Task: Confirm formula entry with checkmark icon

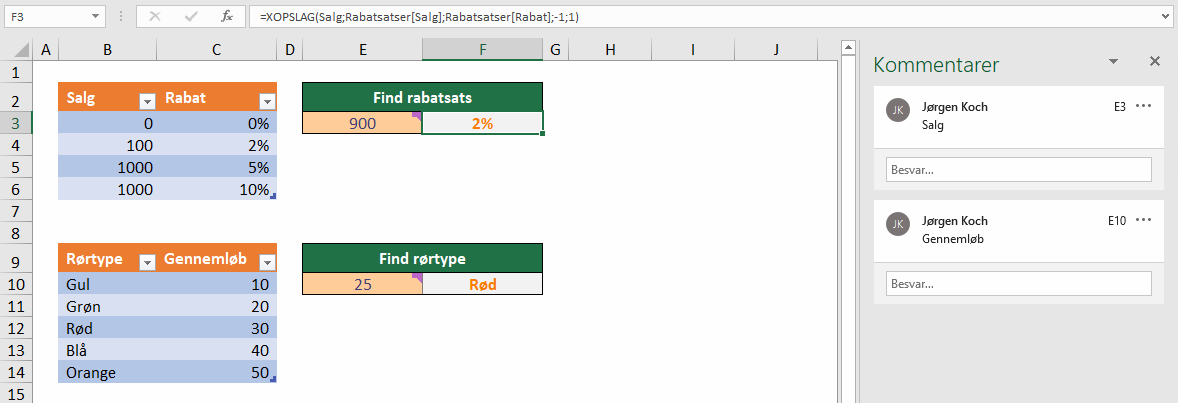Action: (191, 16)
